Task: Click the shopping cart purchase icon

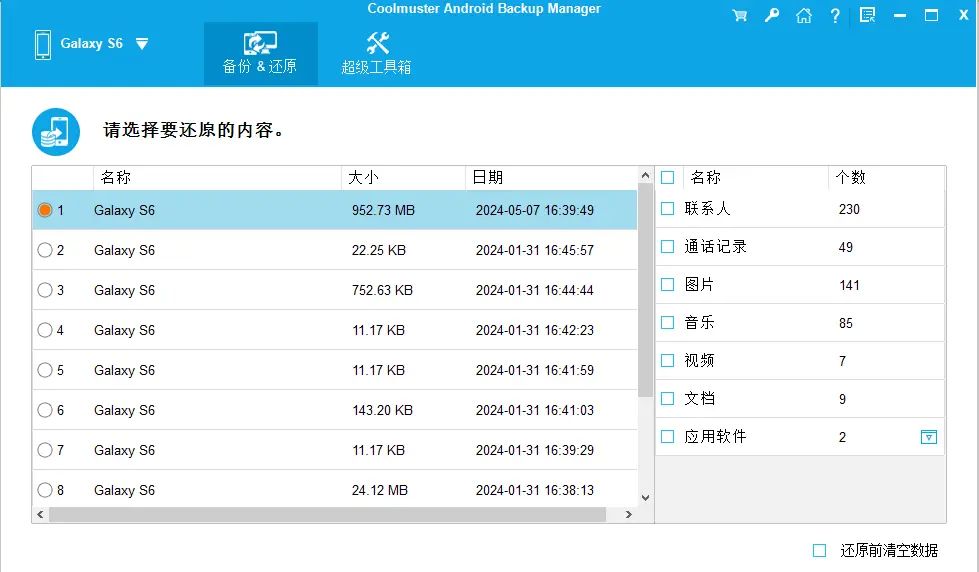Action: coord(739,15)
